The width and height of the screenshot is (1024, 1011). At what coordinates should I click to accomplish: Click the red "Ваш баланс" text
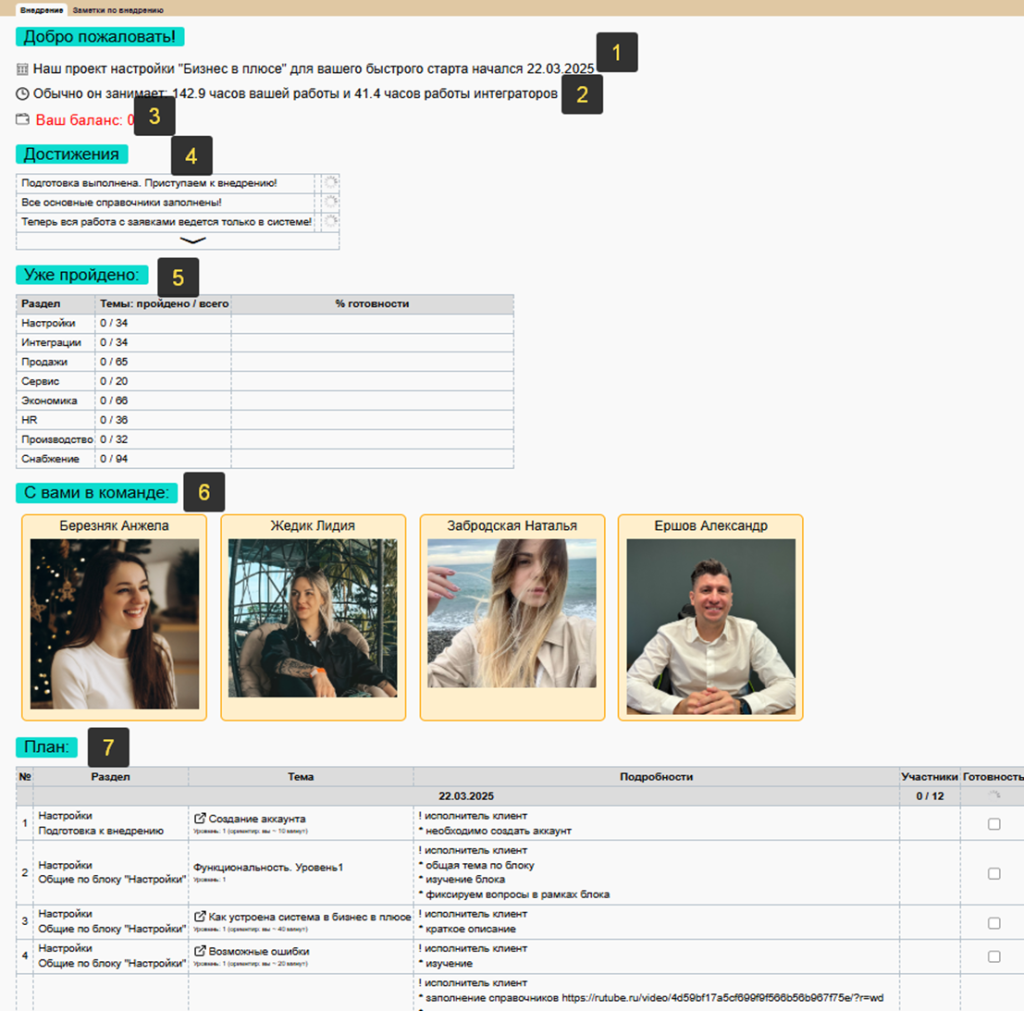tap(80, 120)
